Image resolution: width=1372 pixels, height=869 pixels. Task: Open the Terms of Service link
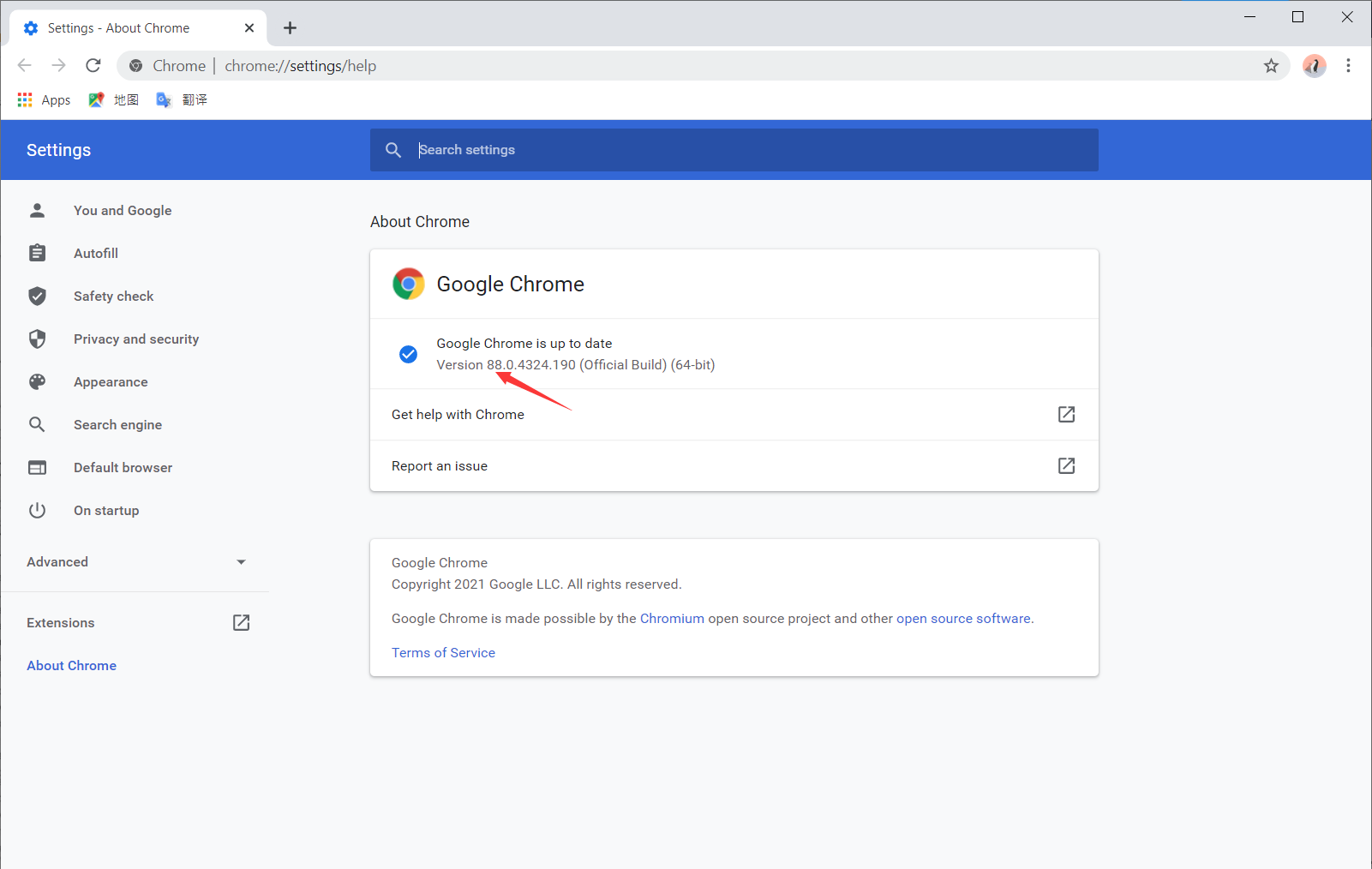[x=443, y=652]
